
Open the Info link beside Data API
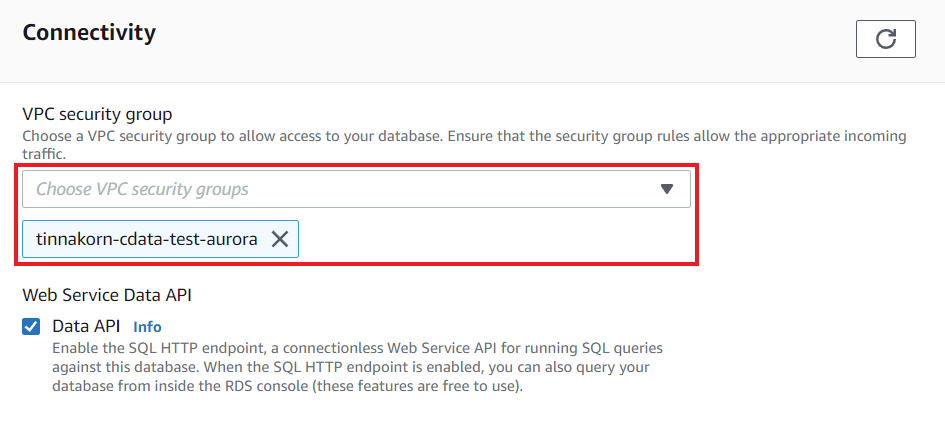click(147, 327)
